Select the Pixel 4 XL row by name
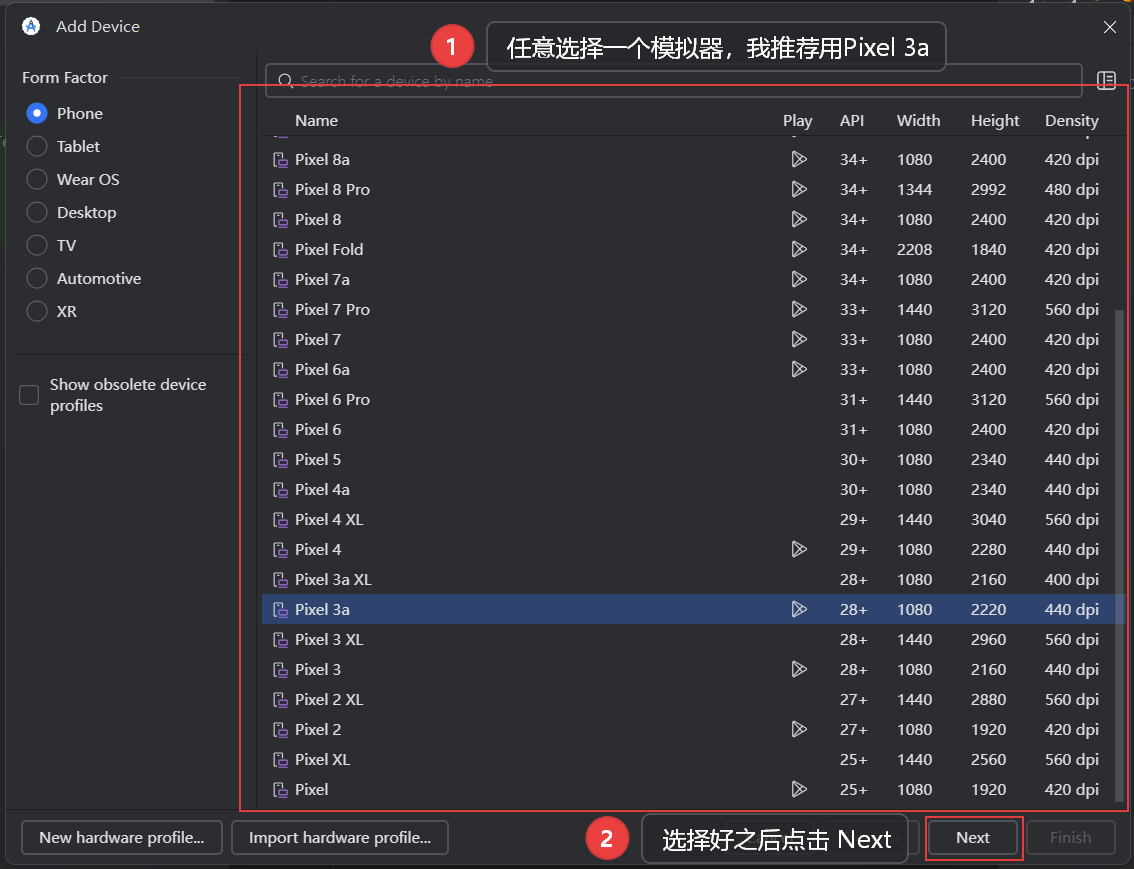The image size is (1134, 869). click(329, 520)
